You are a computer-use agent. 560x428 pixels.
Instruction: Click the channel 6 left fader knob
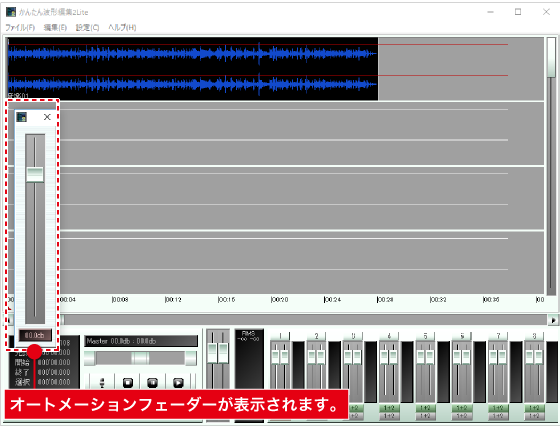point(457,357)
